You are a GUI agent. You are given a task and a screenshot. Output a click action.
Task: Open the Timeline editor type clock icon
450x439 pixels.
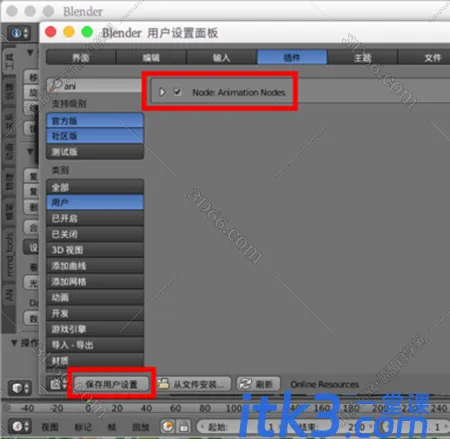[x=20, y=426]
